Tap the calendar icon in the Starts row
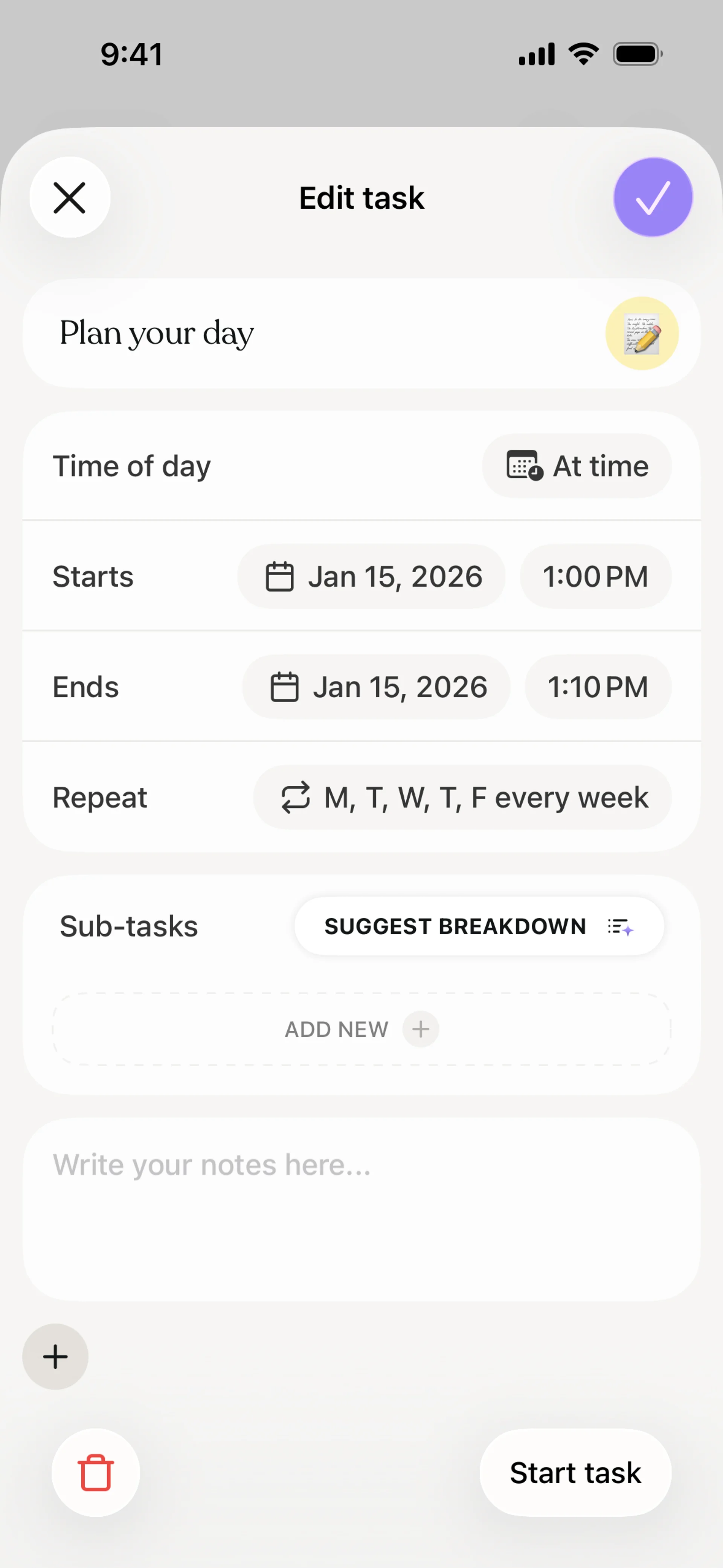The width and height of the screenshot is (723, 1568). [x=279, y=576]
